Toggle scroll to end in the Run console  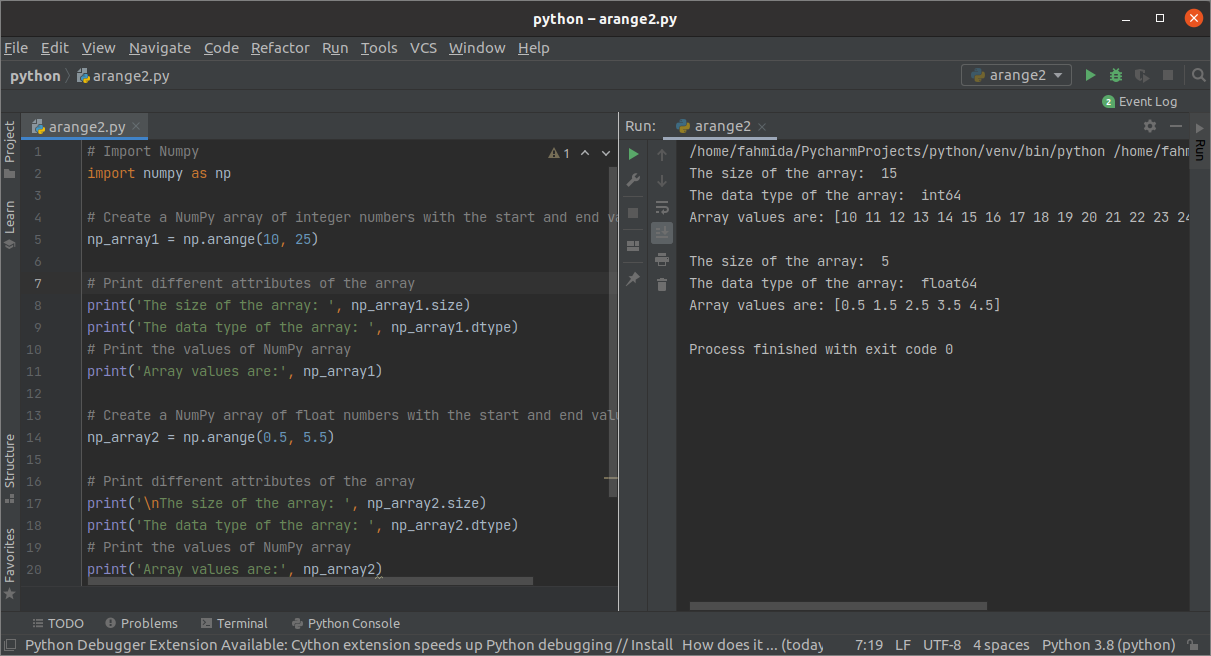point(661,233)
